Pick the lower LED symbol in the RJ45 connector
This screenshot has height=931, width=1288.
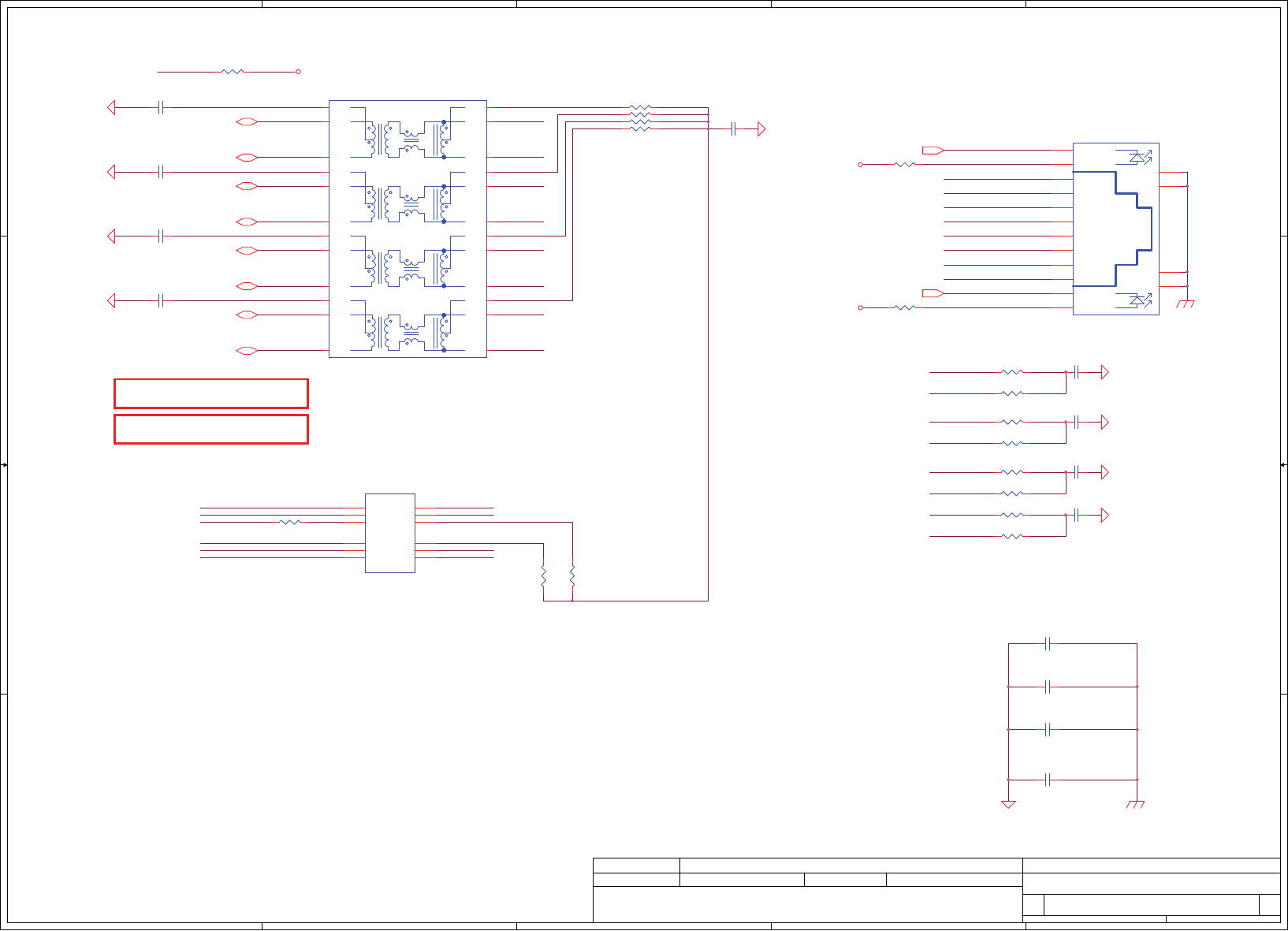(1135, 300)
